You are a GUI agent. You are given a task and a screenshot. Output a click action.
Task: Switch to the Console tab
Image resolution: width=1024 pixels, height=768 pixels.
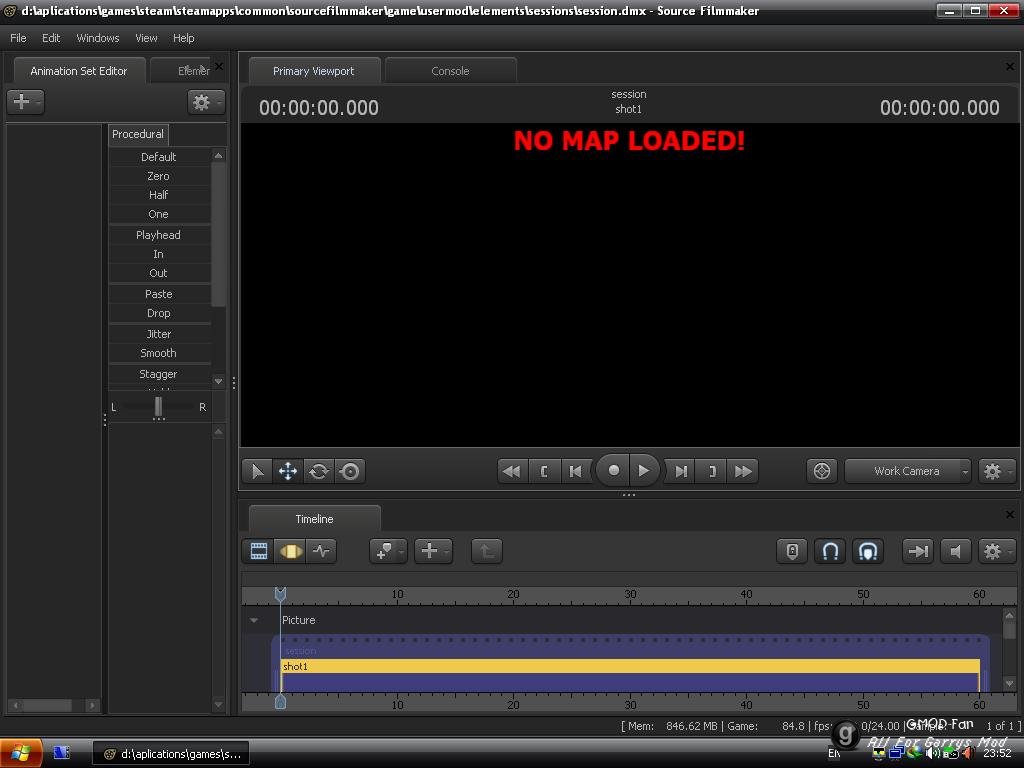click(451, 71)
